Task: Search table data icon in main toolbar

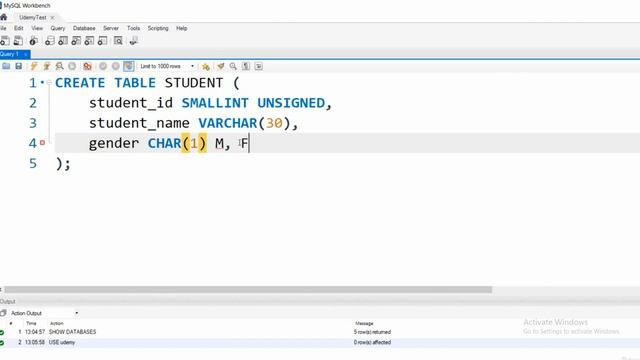Action: [118, 41]
